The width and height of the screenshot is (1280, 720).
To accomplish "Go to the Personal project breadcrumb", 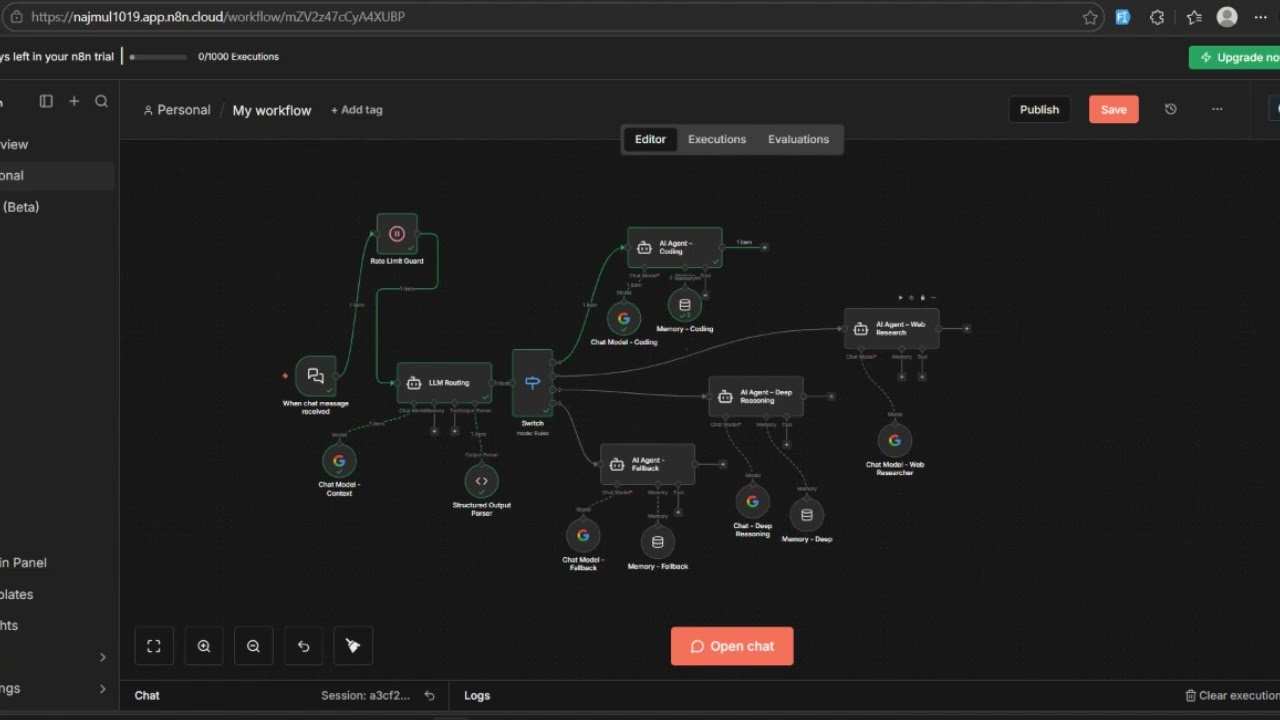I will pos(177,110).
